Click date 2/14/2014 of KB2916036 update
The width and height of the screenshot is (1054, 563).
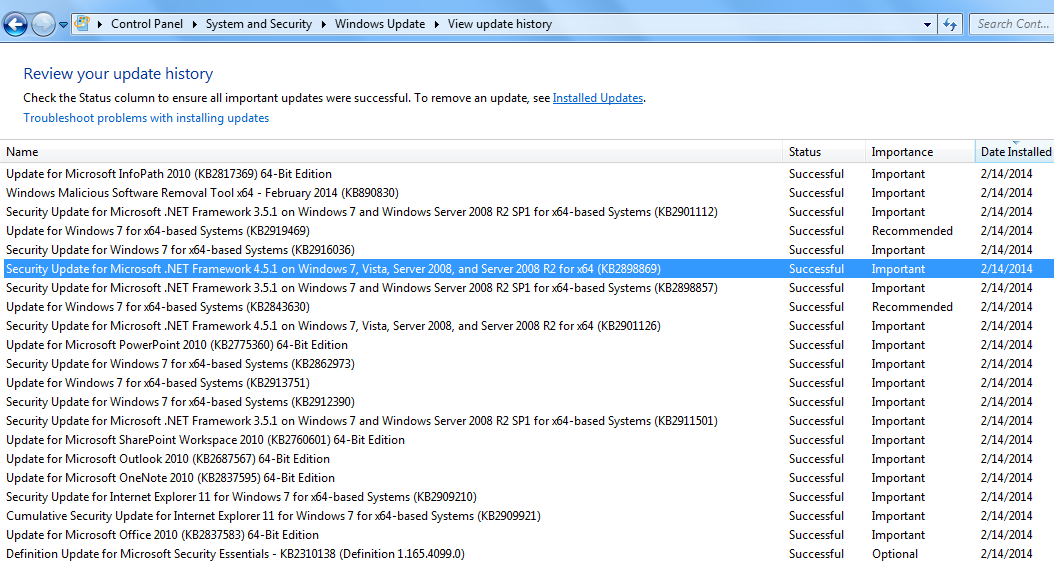[x=1006, y=249]
